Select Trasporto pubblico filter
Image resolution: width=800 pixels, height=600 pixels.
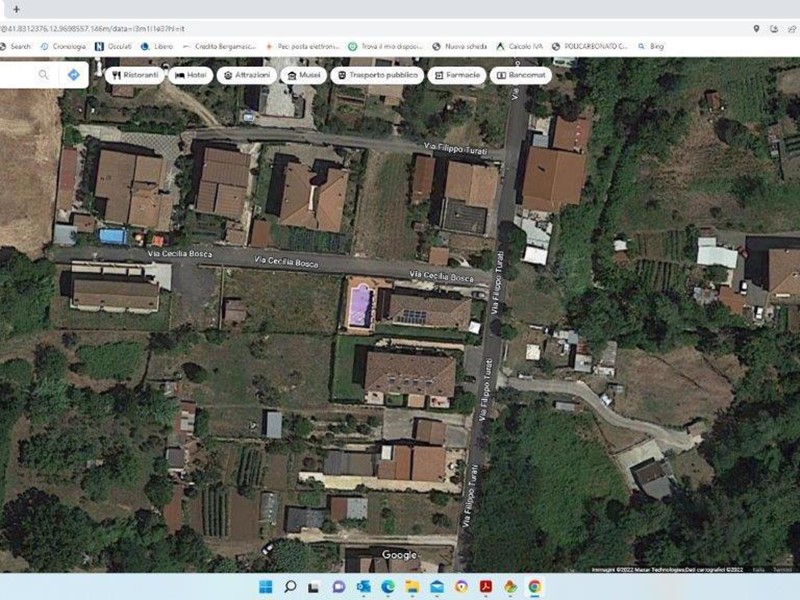pos(377,75)
